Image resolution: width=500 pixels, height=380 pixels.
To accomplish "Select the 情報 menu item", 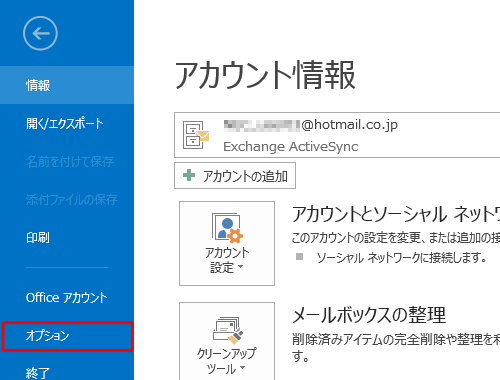I will 67,85.
